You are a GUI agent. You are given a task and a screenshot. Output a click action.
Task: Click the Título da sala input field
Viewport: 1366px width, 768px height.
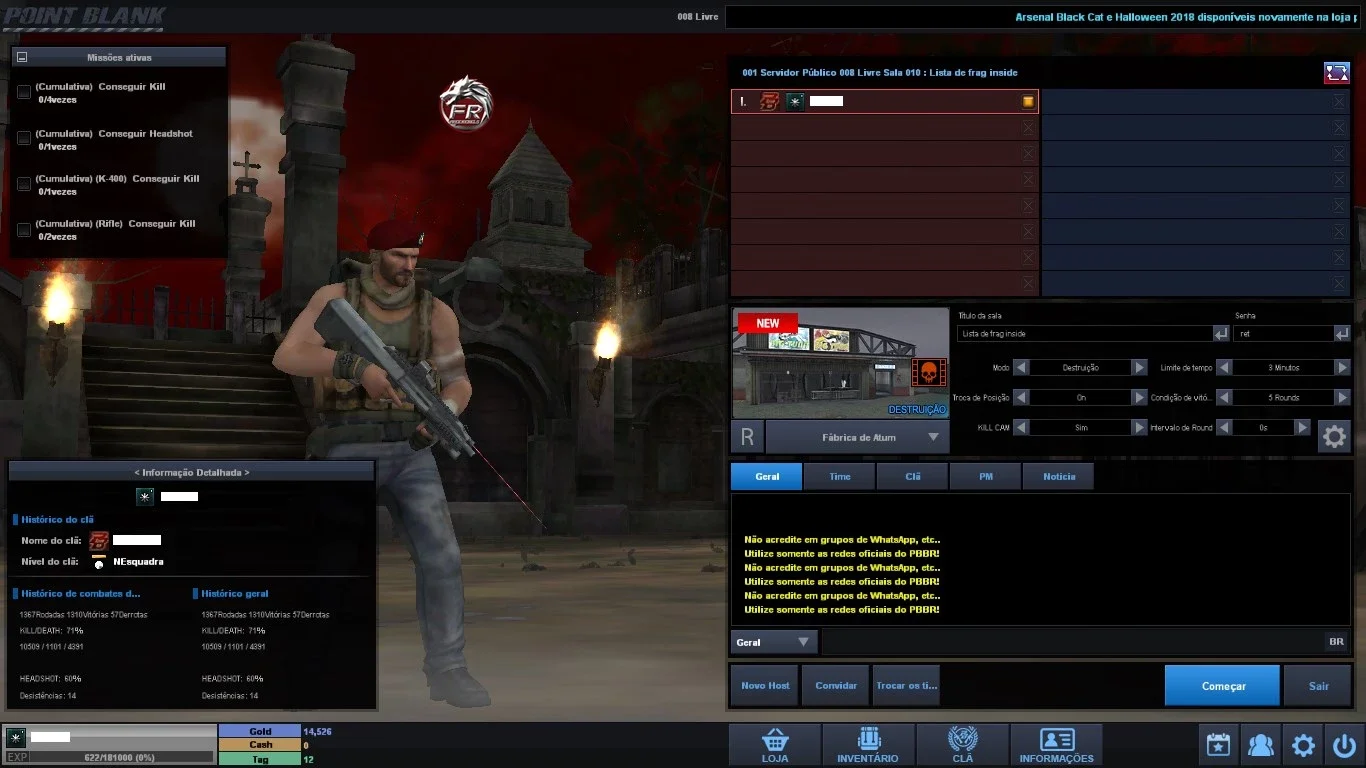[1084, 333]
